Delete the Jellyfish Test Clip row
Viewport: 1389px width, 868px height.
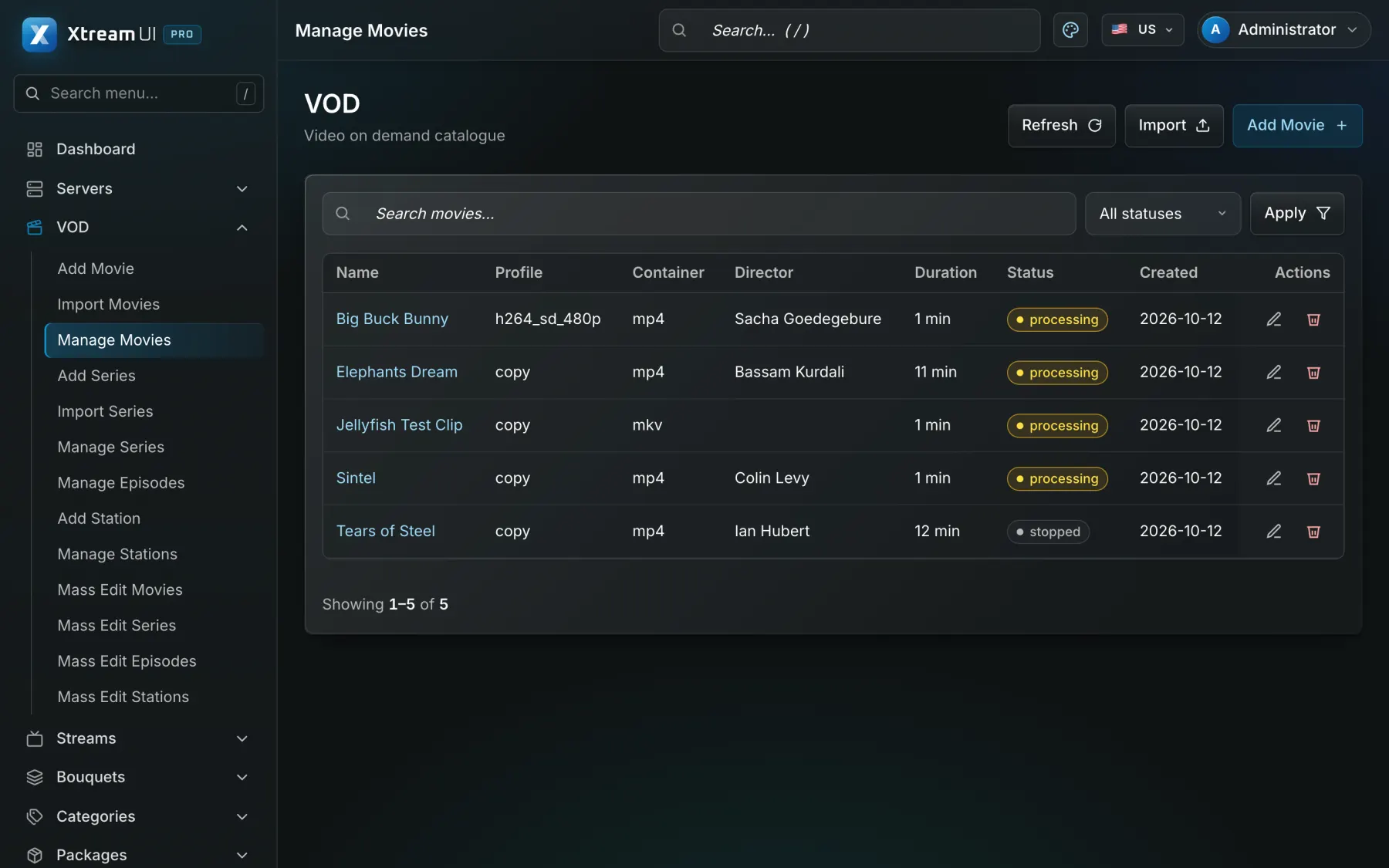pos(1313,425)
